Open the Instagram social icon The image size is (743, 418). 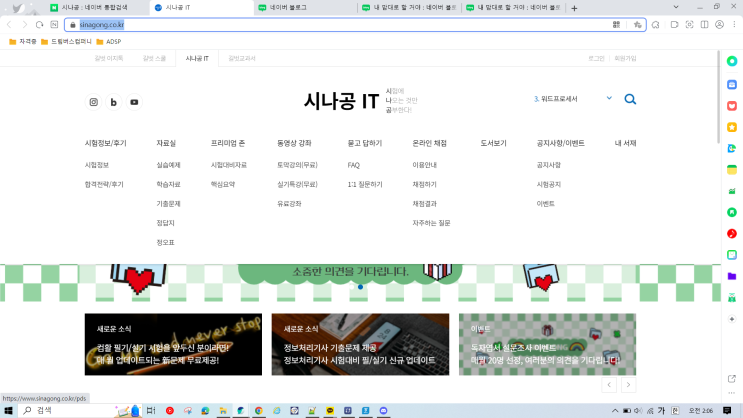pyautogui.click(x=94, y=102)
